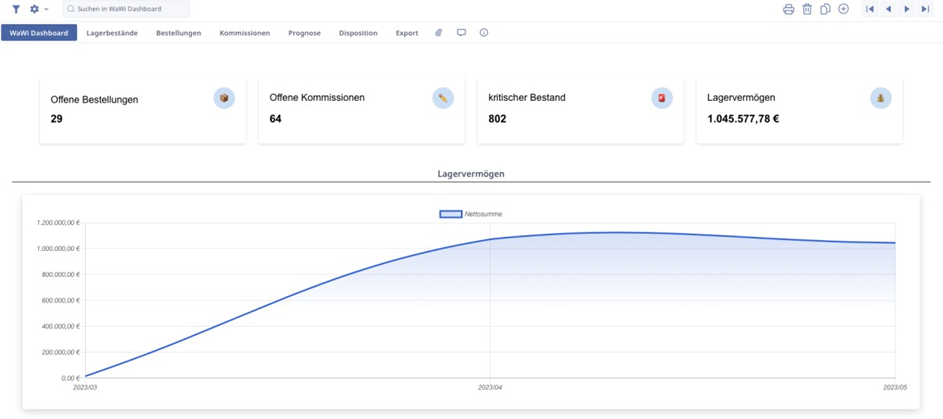This screenshot has width=943, height=419.
Task: Open the comments speech bubble icon
Action: tap(461, 33)
